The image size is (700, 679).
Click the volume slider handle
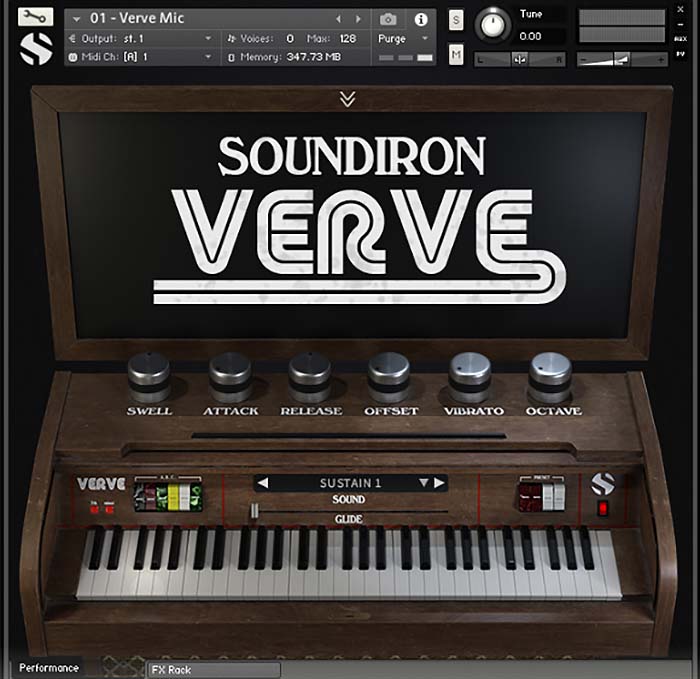pos(622,59)
